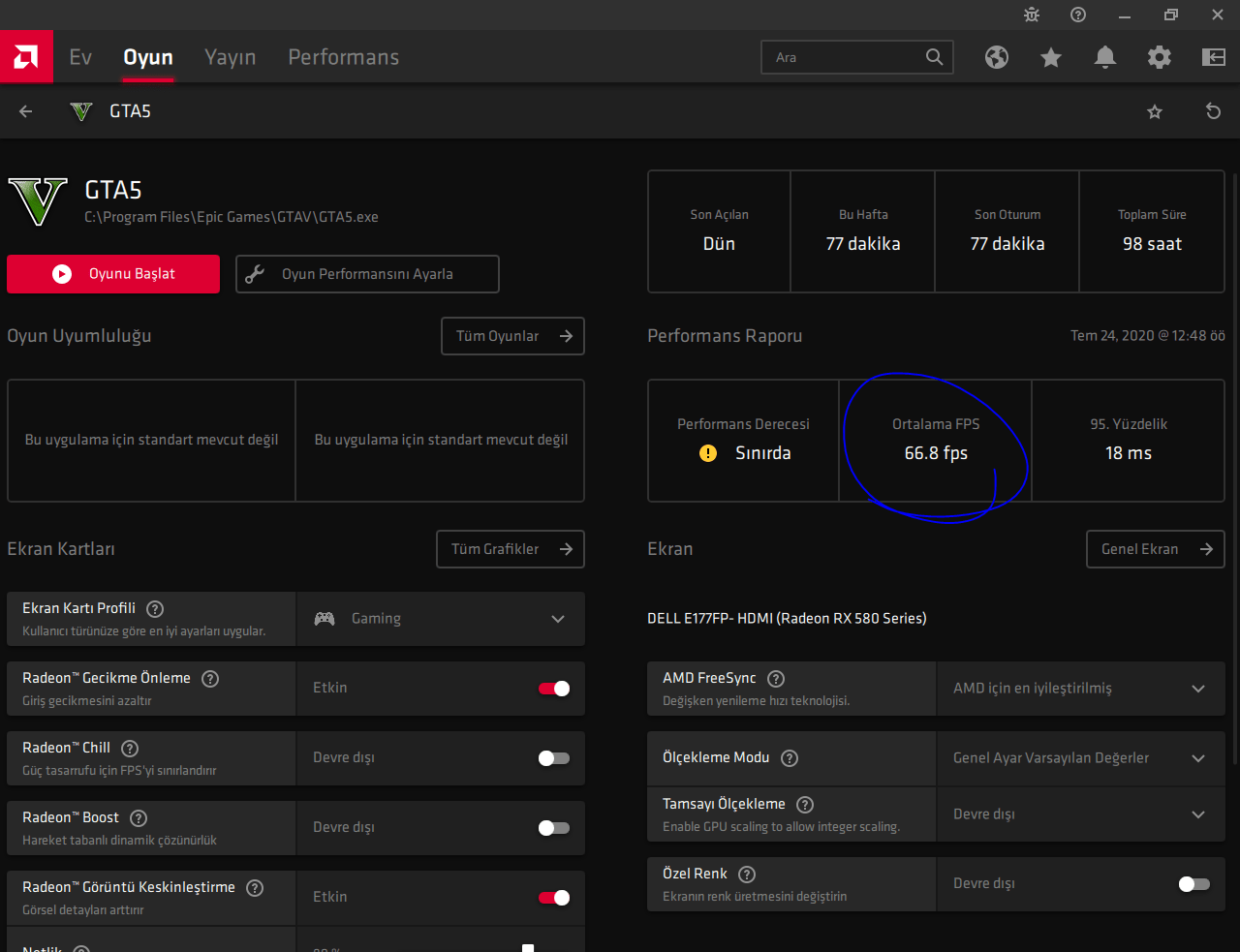The image size is (1240, 952).
Task: Open Tüm Grafikler button
Action: (x=511, y=549)
